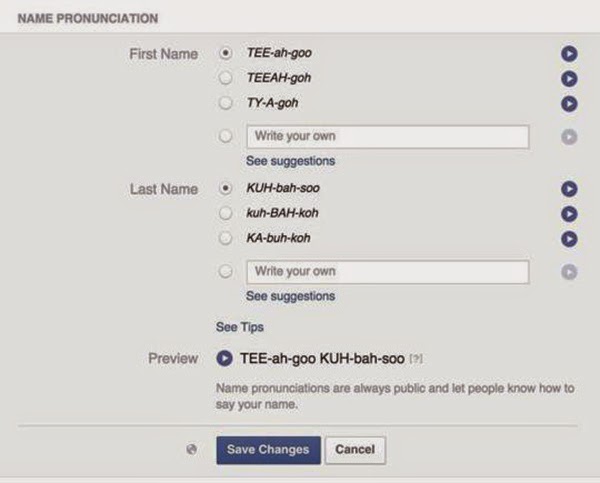The image size is (600, 483).
Task: Open the See Tips link
Action: (x=240, y=327)
